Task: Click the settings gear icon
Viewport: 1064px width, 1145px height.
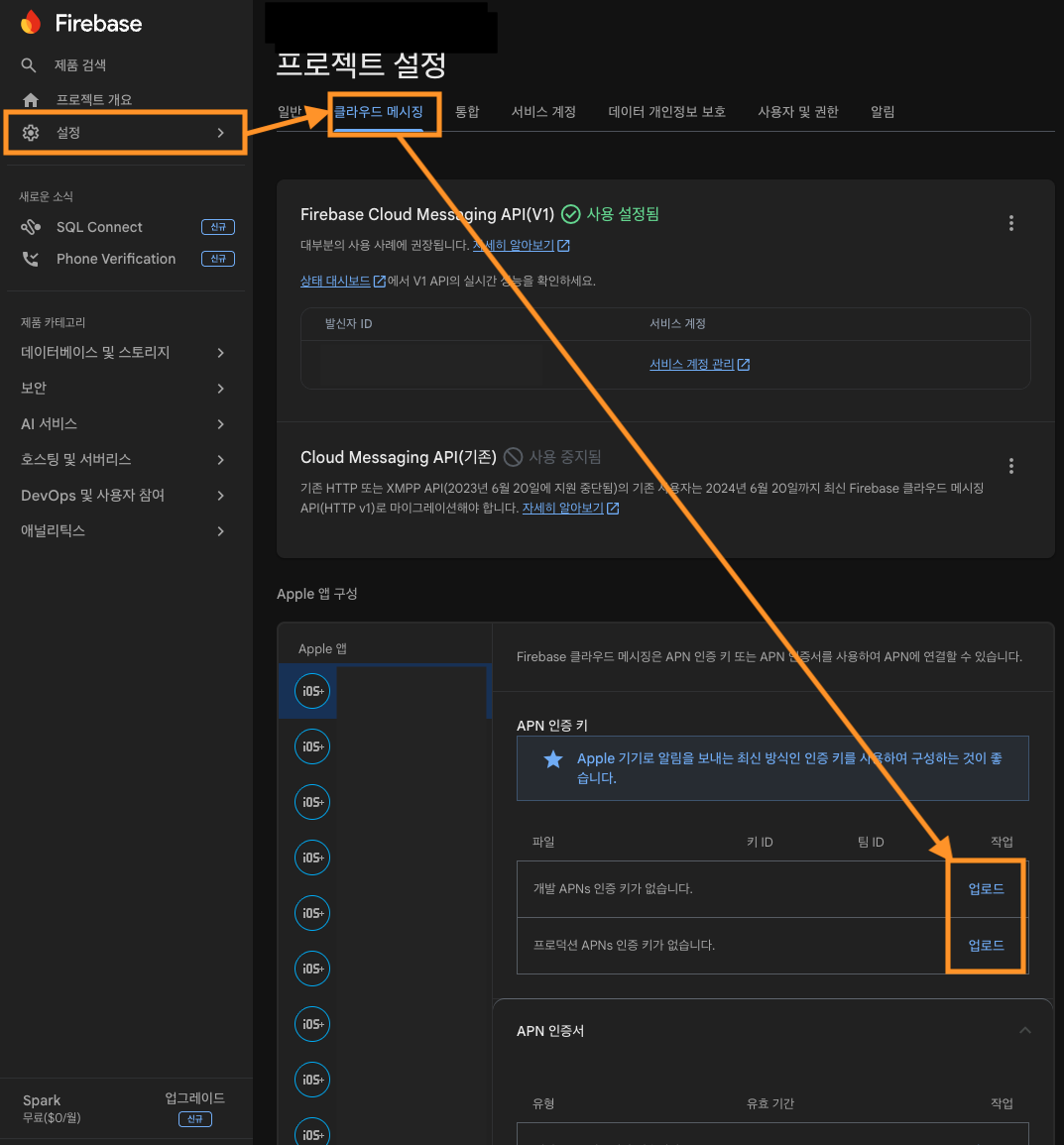Action: [31, 132]
